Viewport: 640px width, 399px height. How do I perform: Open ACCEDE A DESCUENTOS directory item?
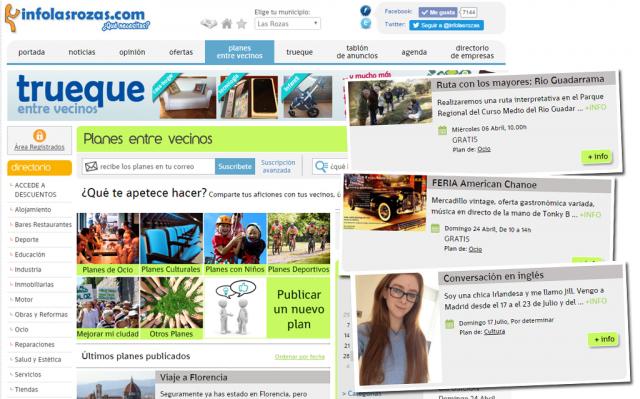[x=36, y=190]
